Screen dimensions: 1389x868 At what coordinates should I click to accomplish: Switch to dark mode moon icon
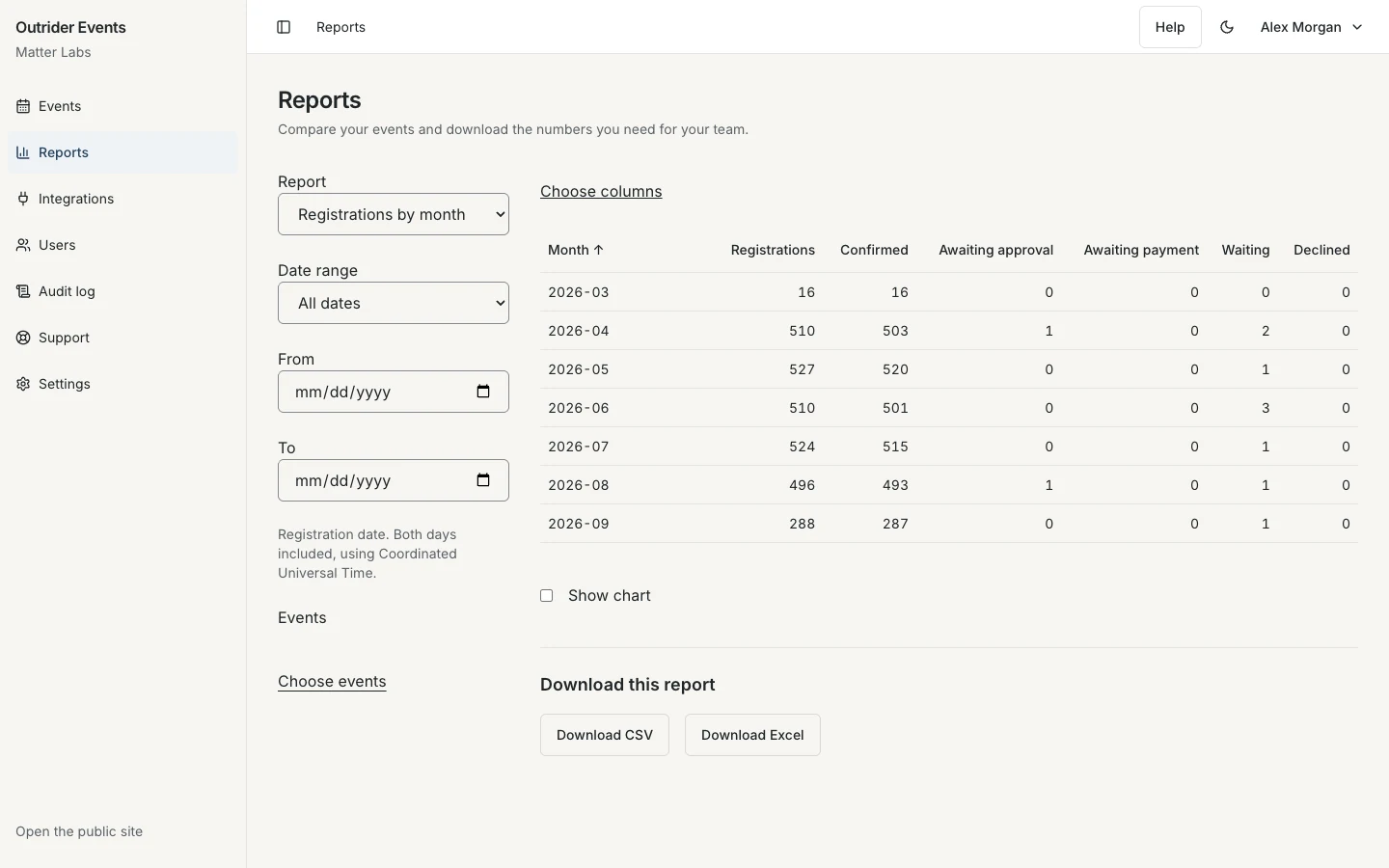[x=1227, y=27]
